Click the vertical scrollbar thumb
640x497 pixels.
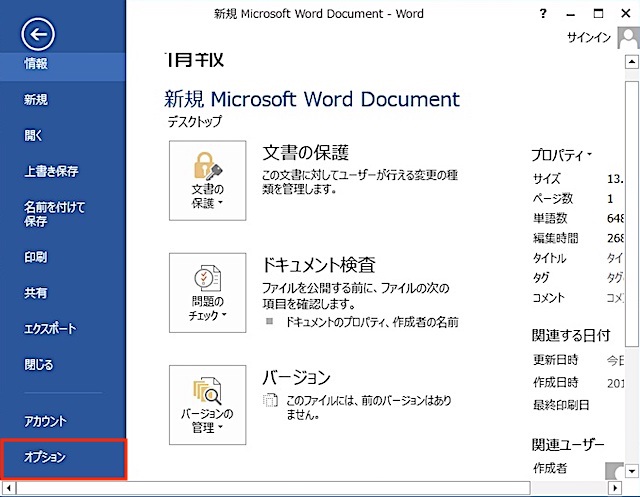pyautogui.click(x=632, y=214)
